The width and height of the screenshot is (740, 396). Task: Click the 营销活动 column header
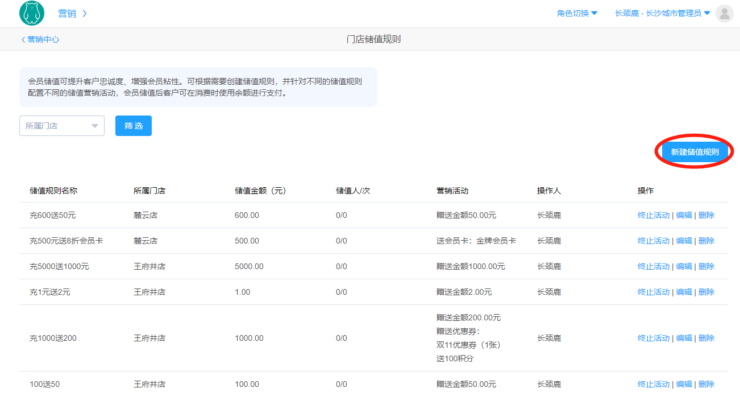pyautogui.click(x=452, y=191)
